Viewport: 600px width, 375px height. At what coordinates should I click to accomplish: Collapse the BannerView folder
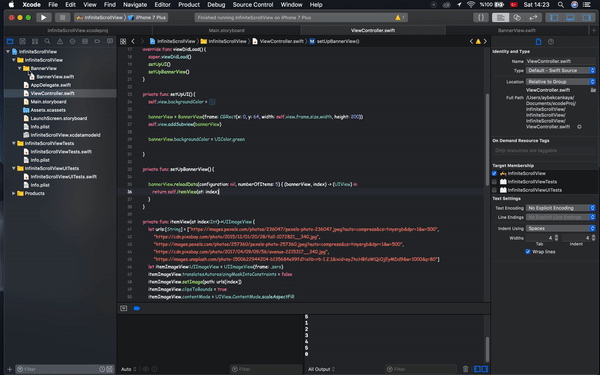pyautogui.click(x=20, y=68)
